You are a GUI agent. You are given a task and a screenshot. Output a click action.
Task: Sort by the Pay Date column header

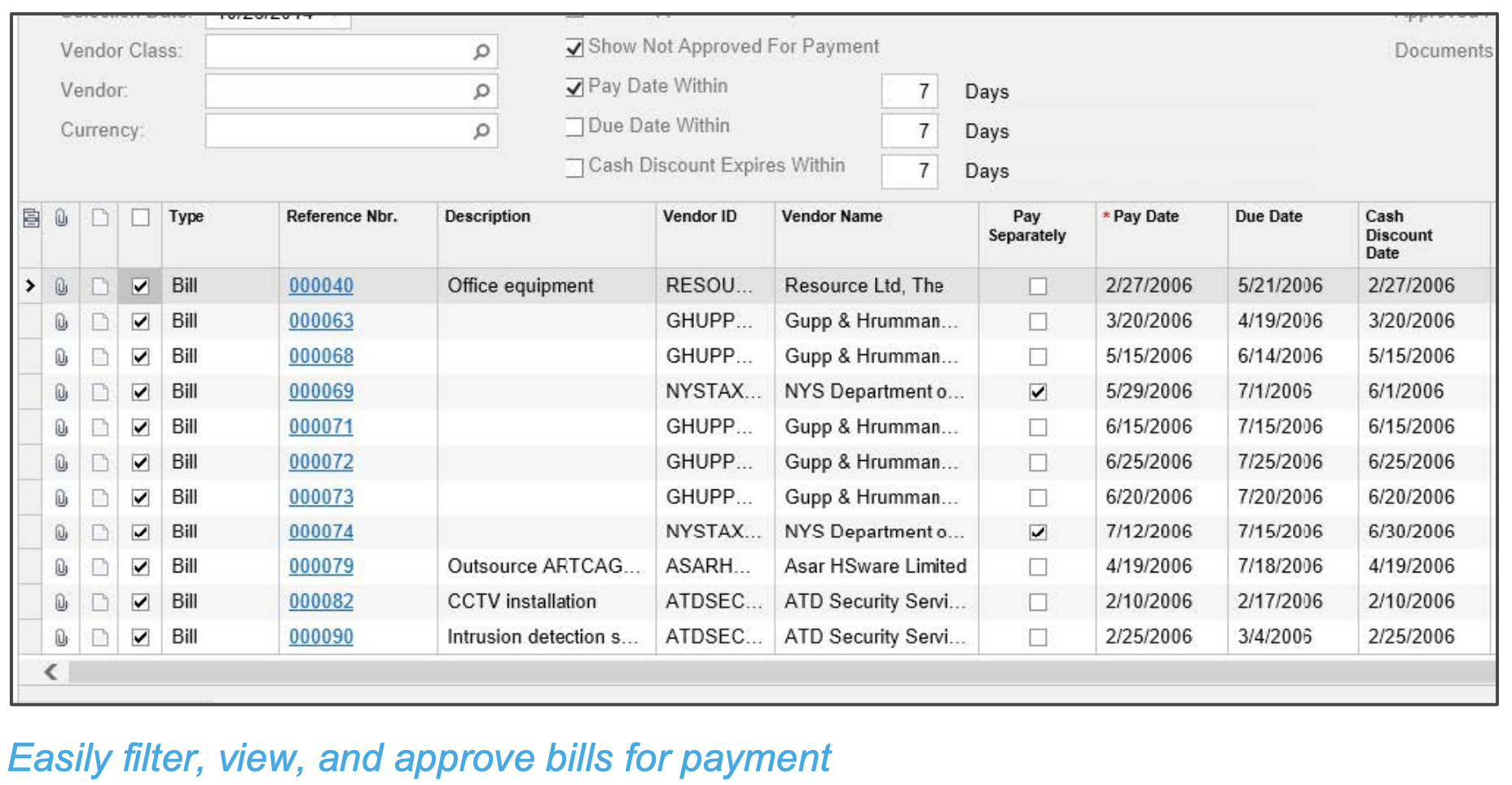coord(1145,217)
